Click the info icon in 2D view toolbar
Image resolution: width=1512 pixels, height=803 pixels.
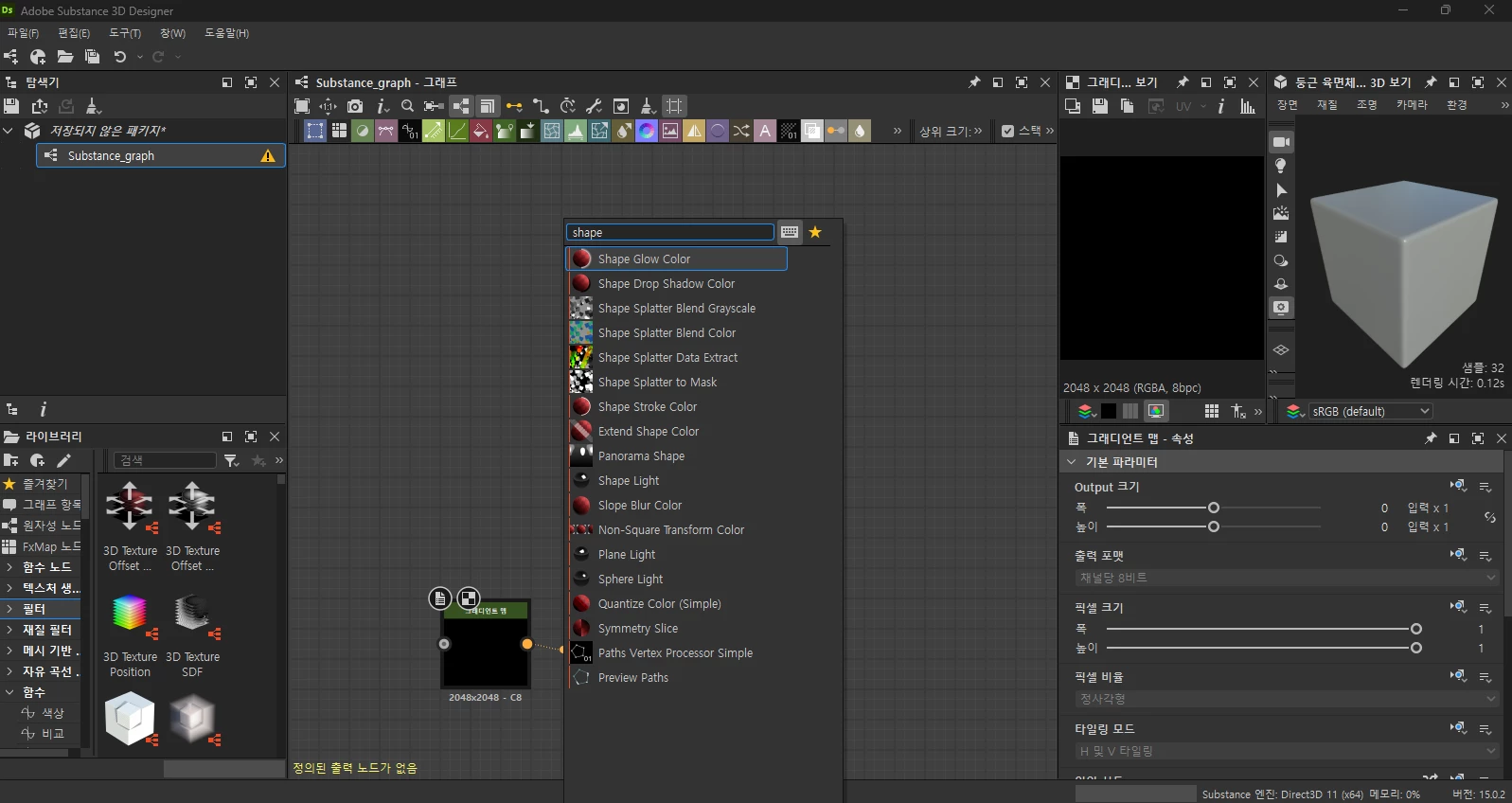coord(1221,106)
